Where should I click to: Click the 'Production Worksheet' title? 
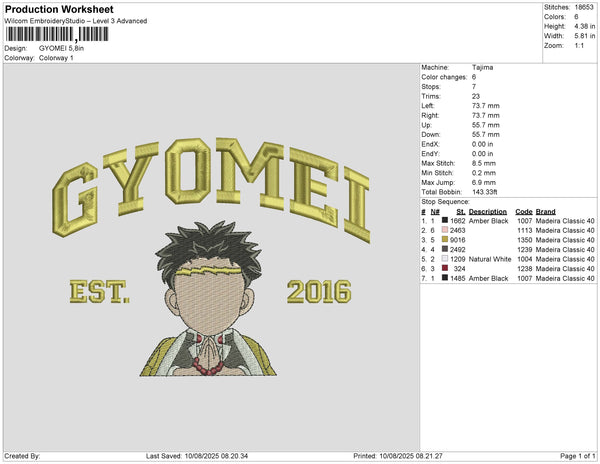[59, 9]
